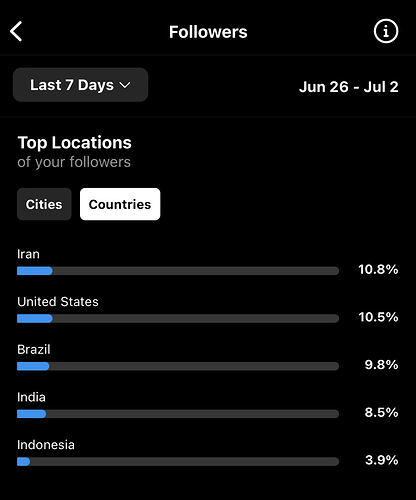
Task: Click the Top Locations heading
Action: tap(74, 143)
